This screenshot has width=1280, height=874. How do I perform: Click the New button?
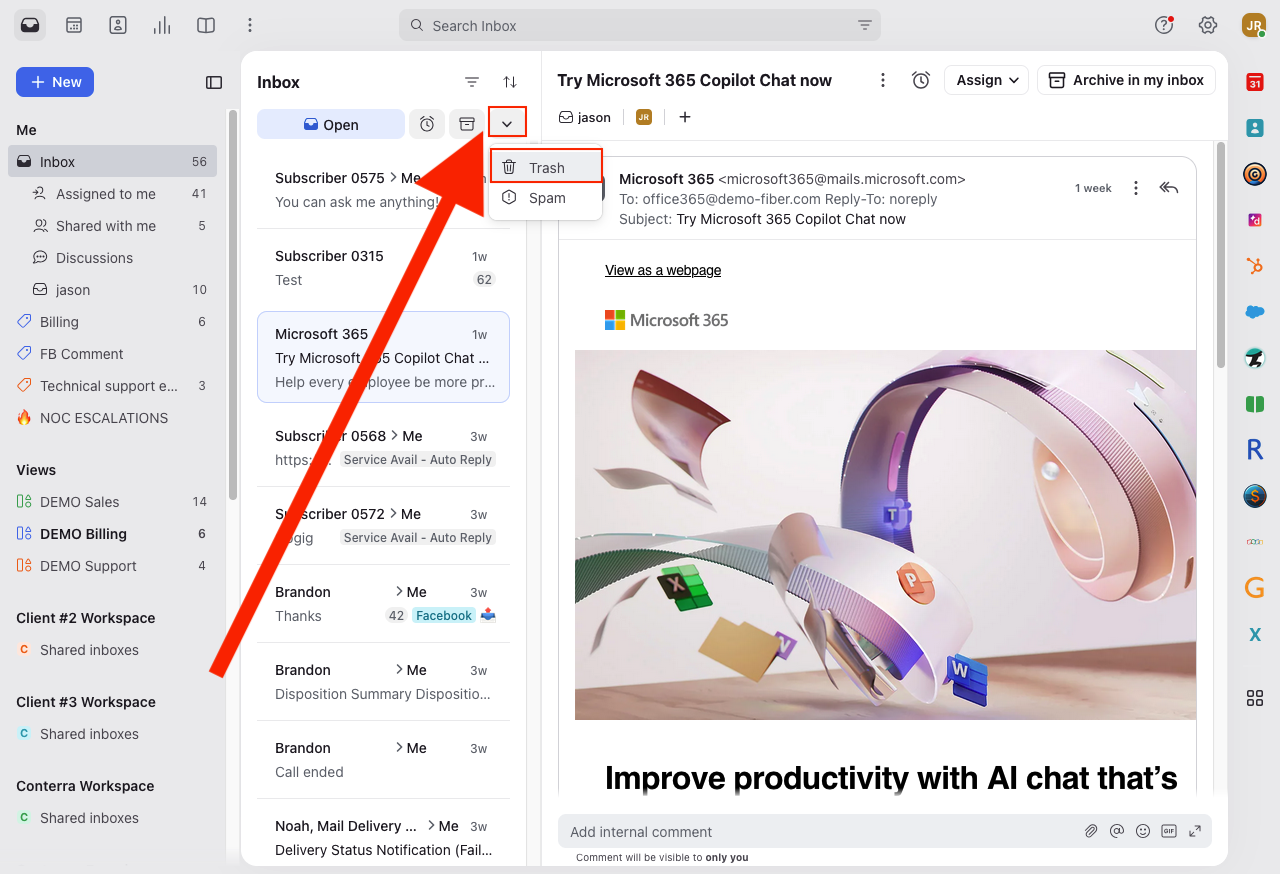[x=55, y=82]
